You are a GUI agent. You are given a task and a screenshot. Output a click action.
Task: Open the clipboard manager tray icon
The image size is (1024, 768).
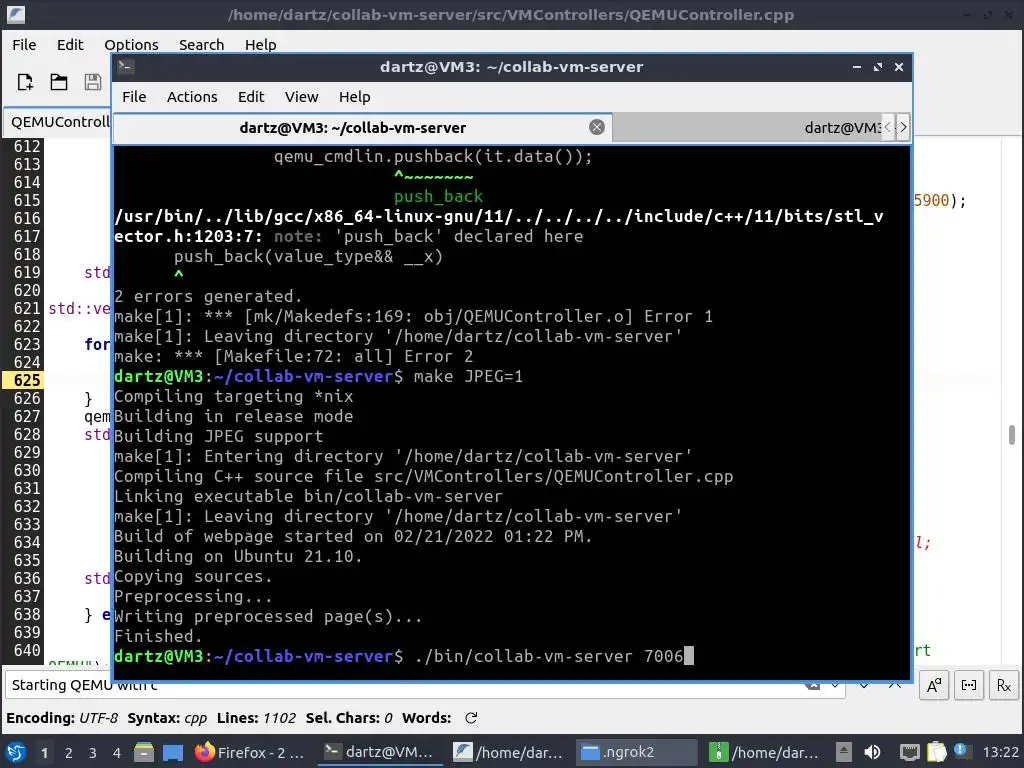pyautogui.click(x=936, y=753)
